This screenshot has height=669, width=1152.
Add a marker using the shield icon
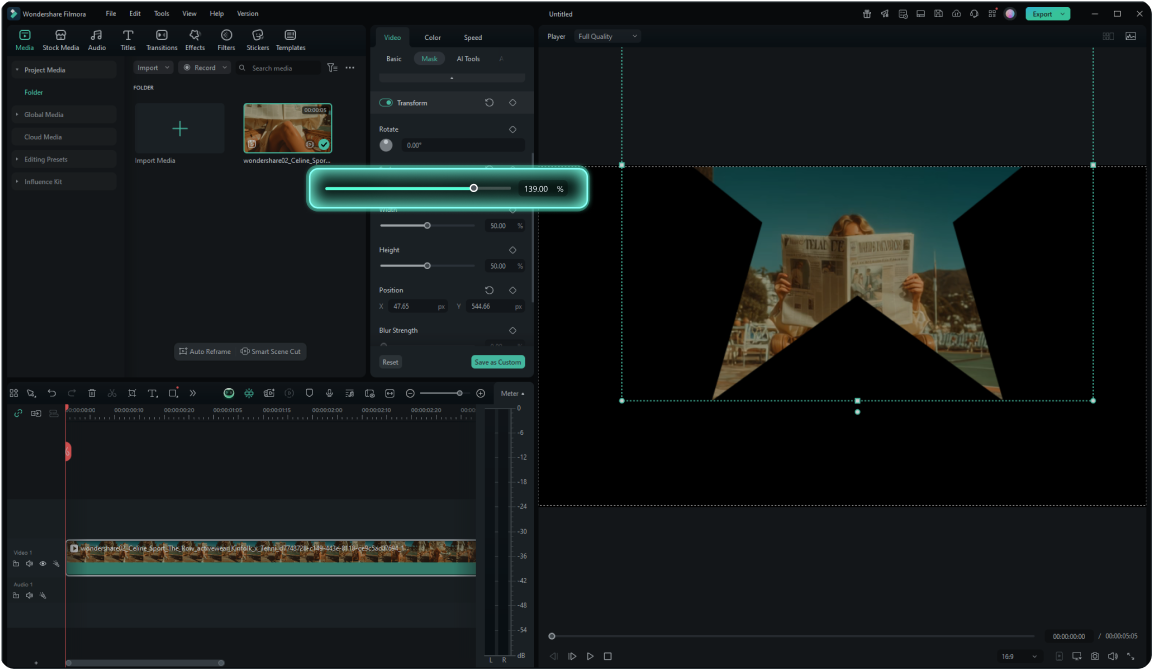(309, 394)
